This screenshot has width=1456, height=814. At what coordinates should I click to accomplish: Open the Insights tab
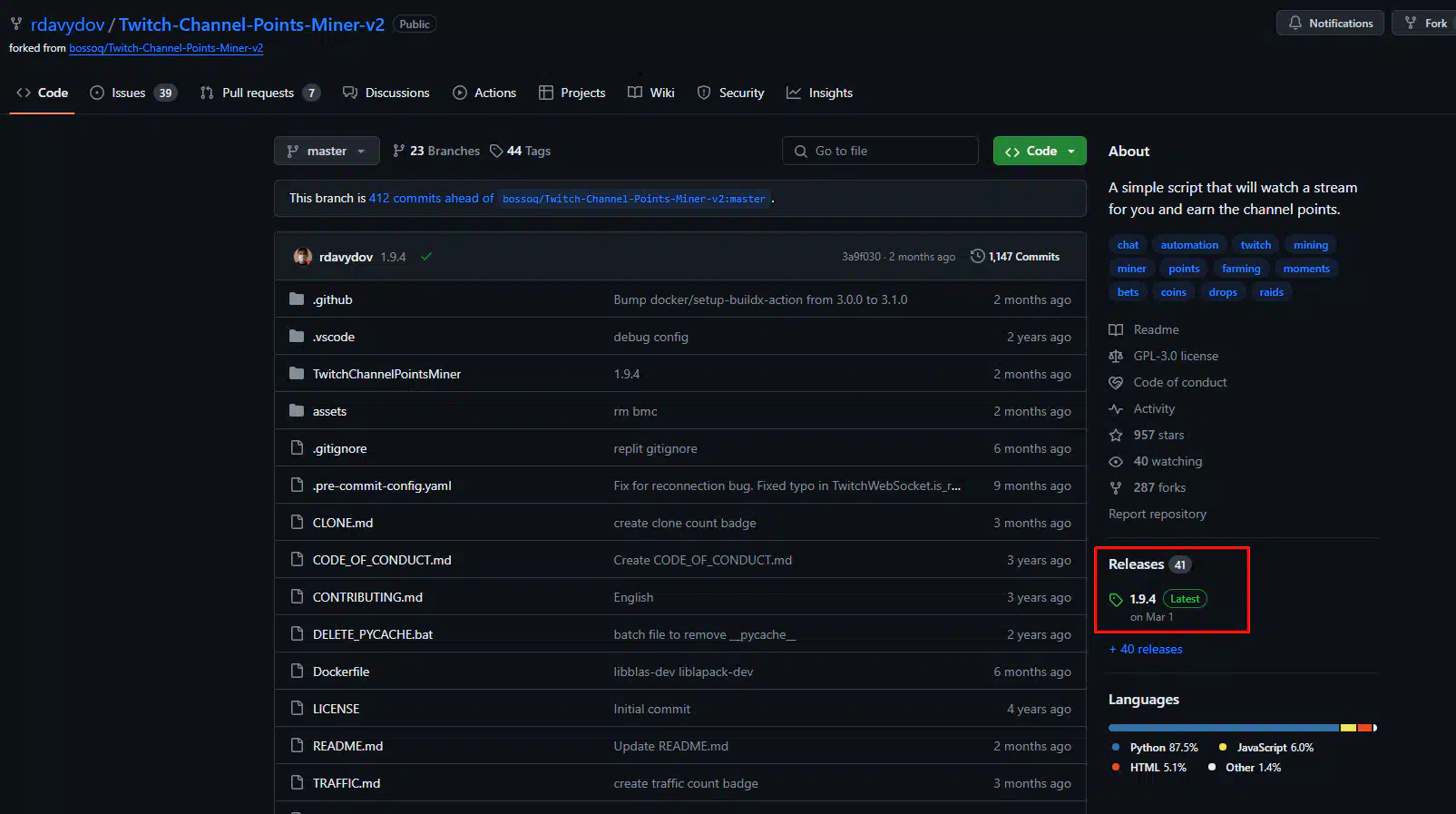point(819,93)
